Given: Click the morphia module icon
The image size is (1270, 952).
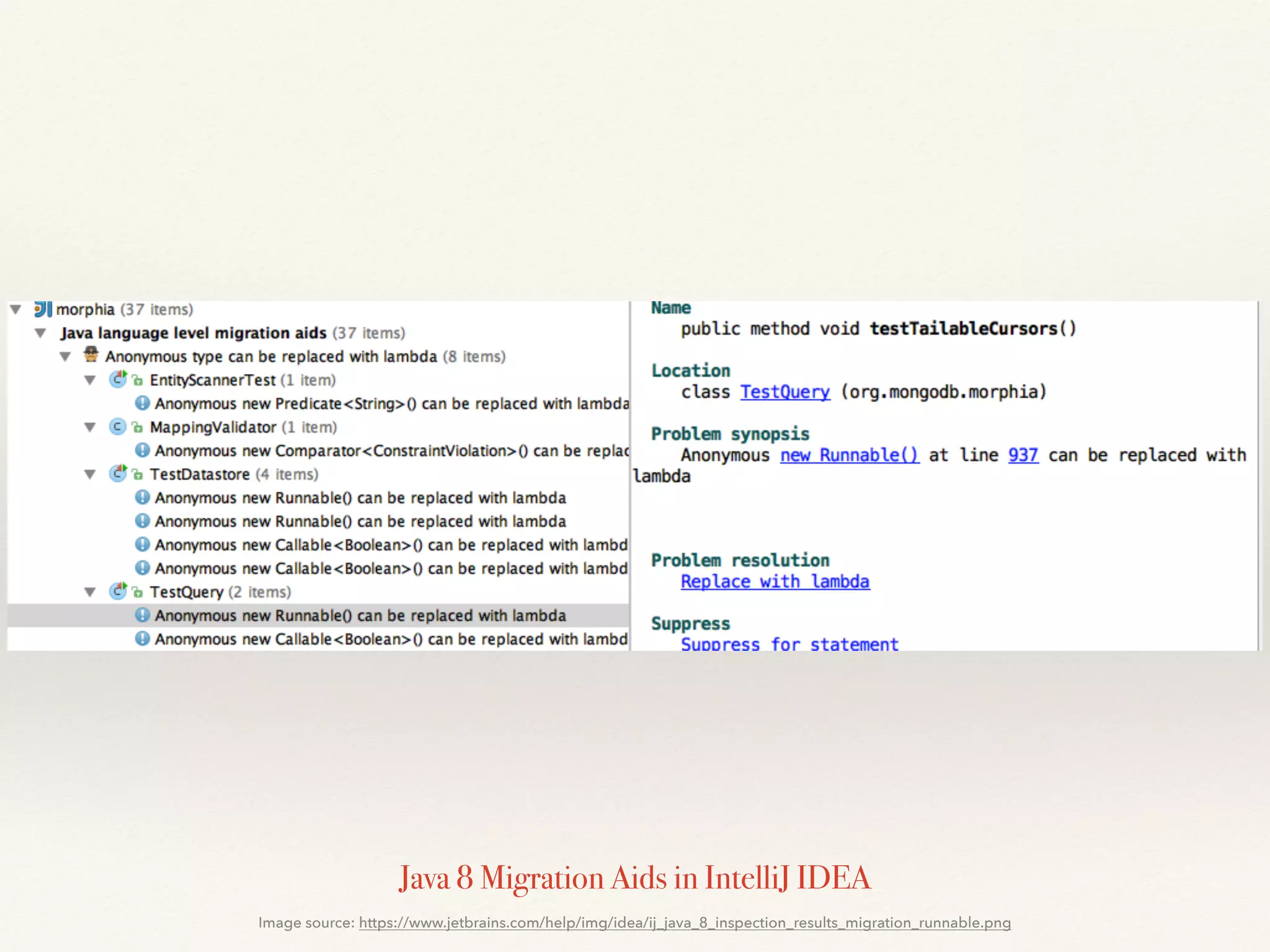Looking at the screenshot, I should (43, 309).
